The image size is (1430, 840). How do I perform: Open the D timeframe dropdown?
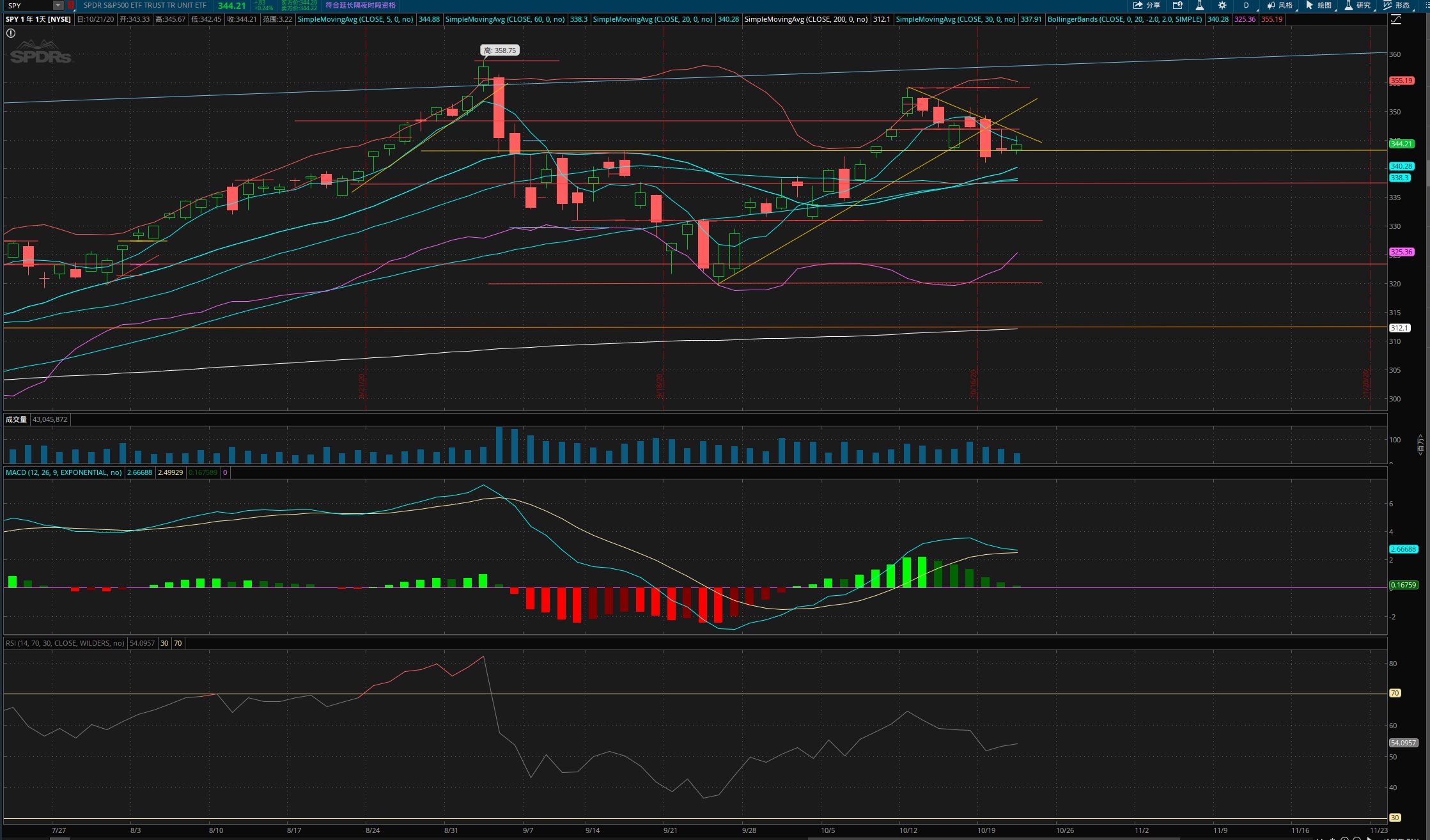[1247, 5]
